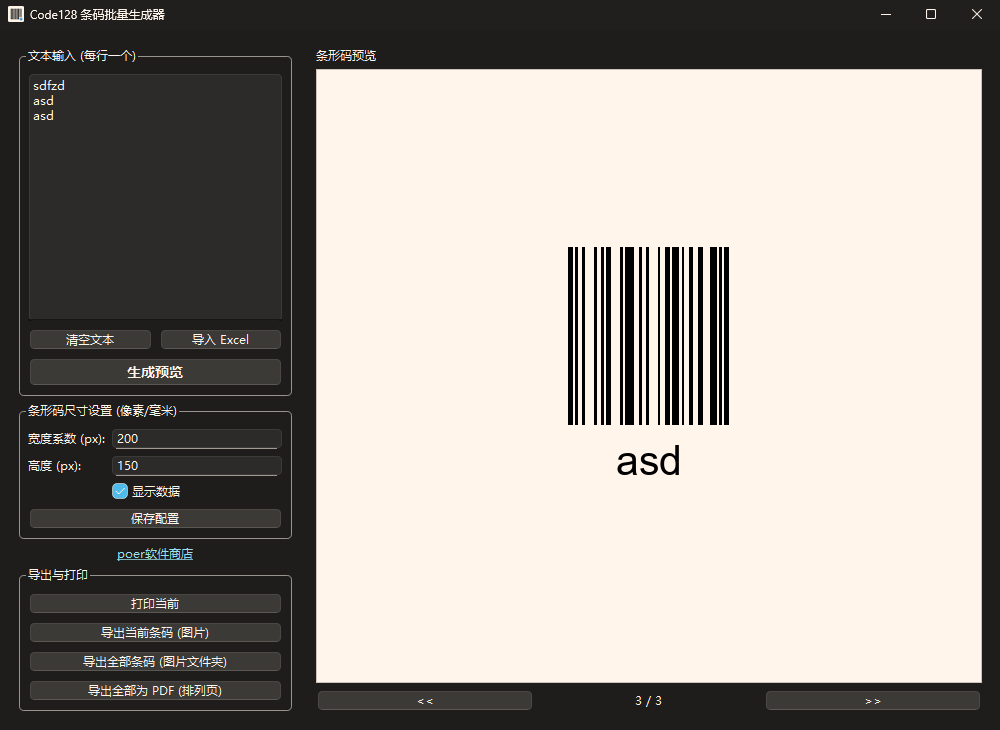Click the Code128 app icon in title bar
Image resolution: width=1000 pixels, height=730 pixels.
coord(16,14)
